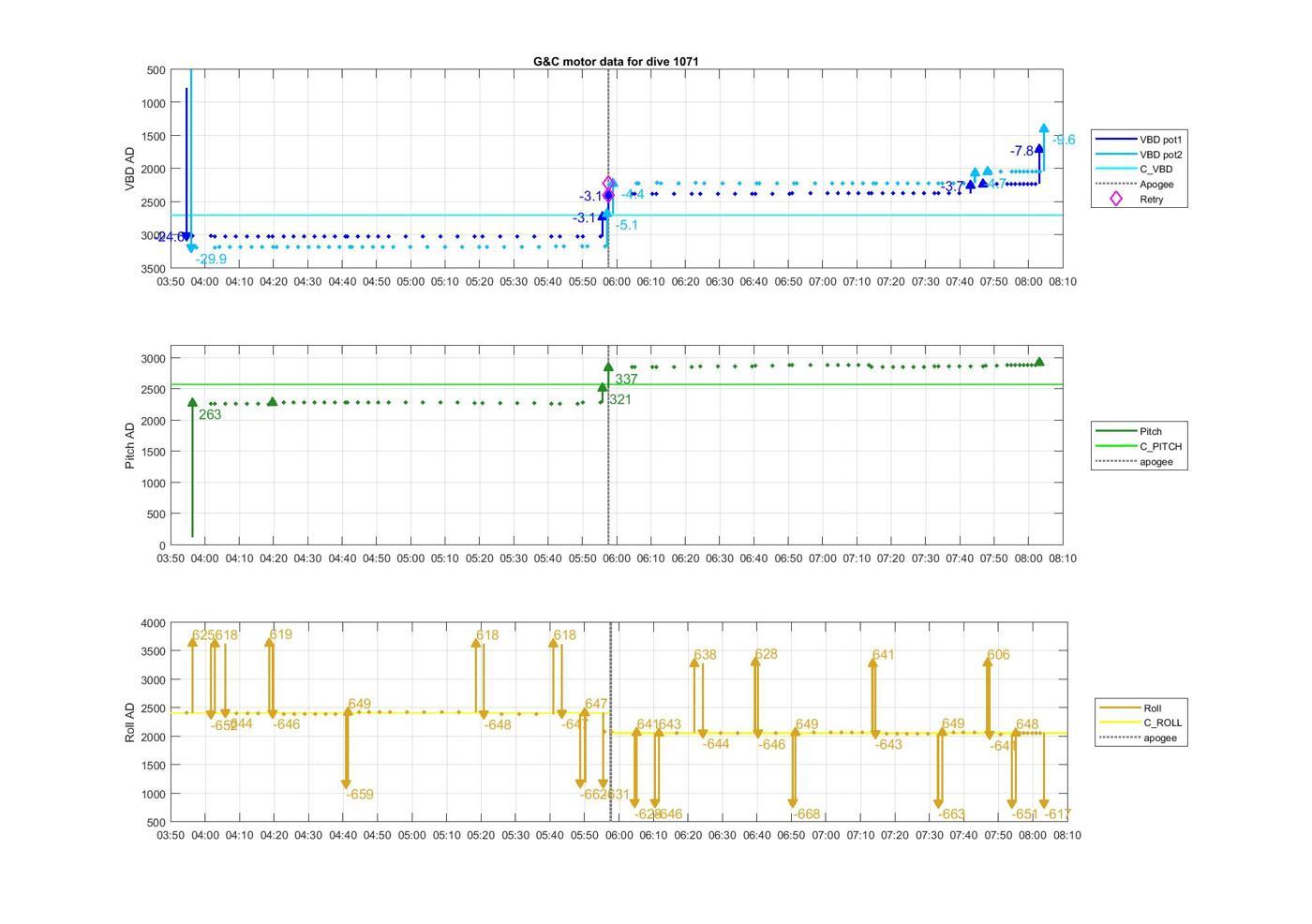1312x924 pixels.
Task: Select the Pitch legend entry
Action: (x=1151, y=432)
